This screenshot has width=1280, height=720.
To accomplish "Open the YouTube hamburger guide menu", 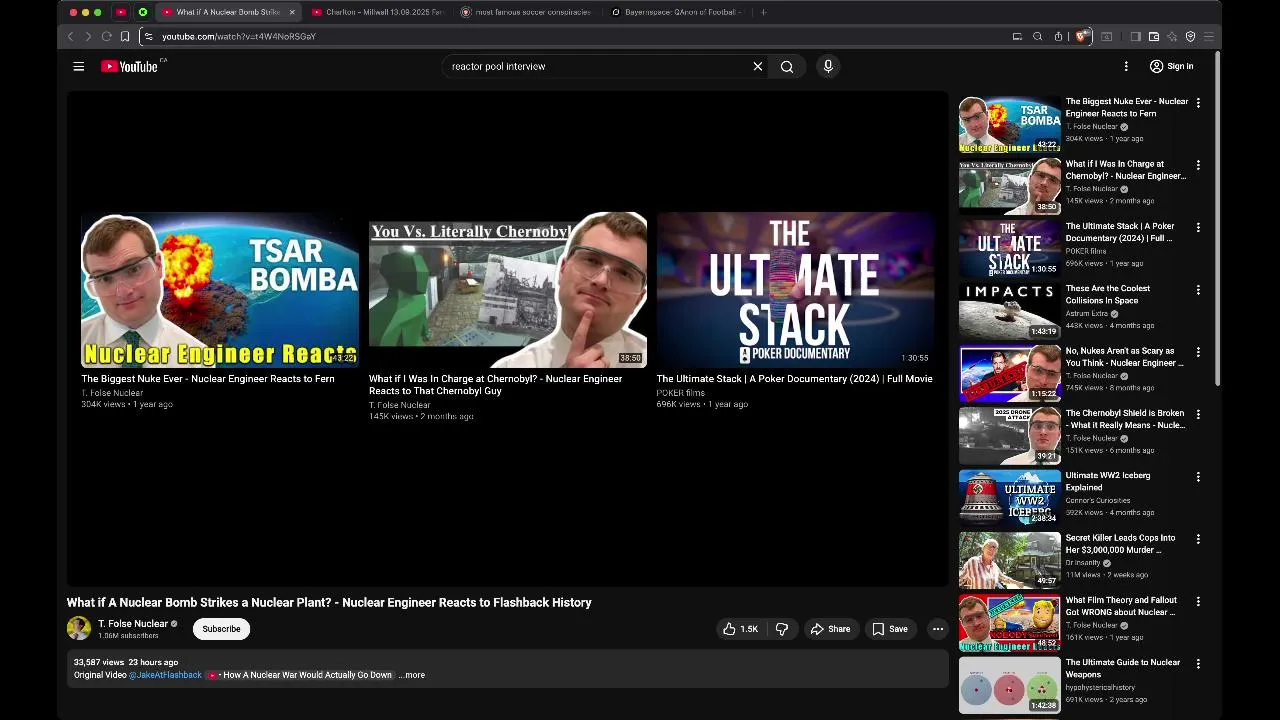I will (79, 66).
